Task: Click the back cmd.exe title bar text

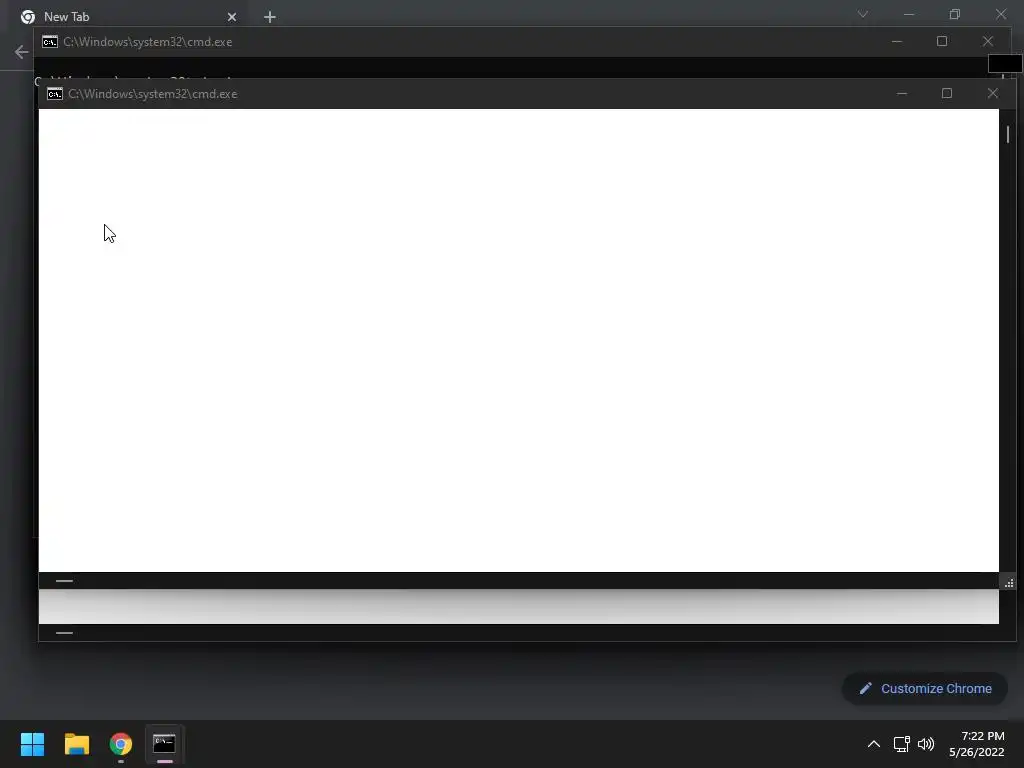Action: (148, 42)
